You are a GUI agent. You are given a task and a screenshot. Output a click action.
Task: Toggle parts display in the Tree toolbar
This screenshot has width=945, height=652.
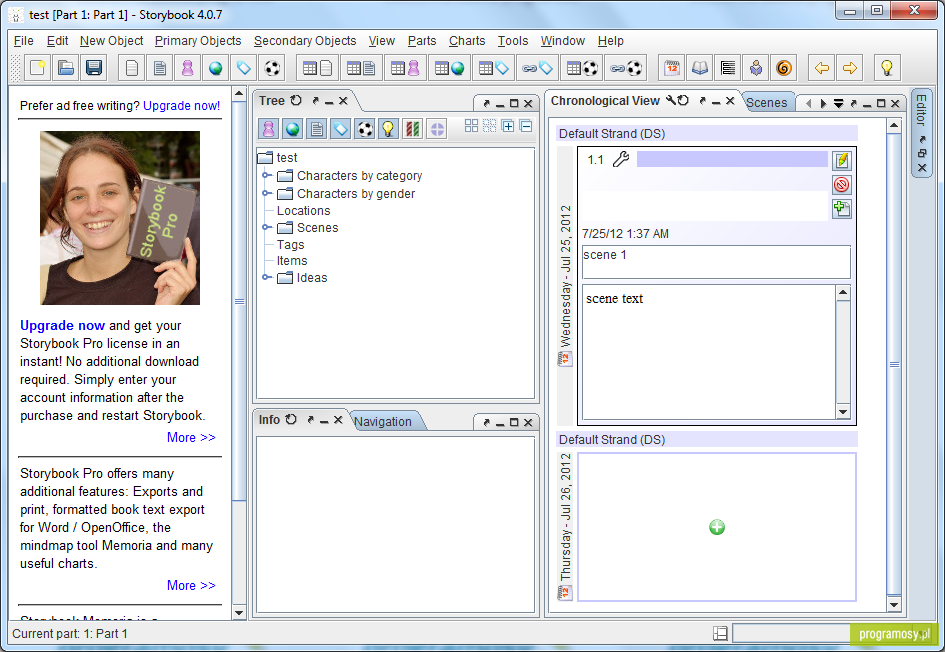pyautogui.click(x=436, y=128)
